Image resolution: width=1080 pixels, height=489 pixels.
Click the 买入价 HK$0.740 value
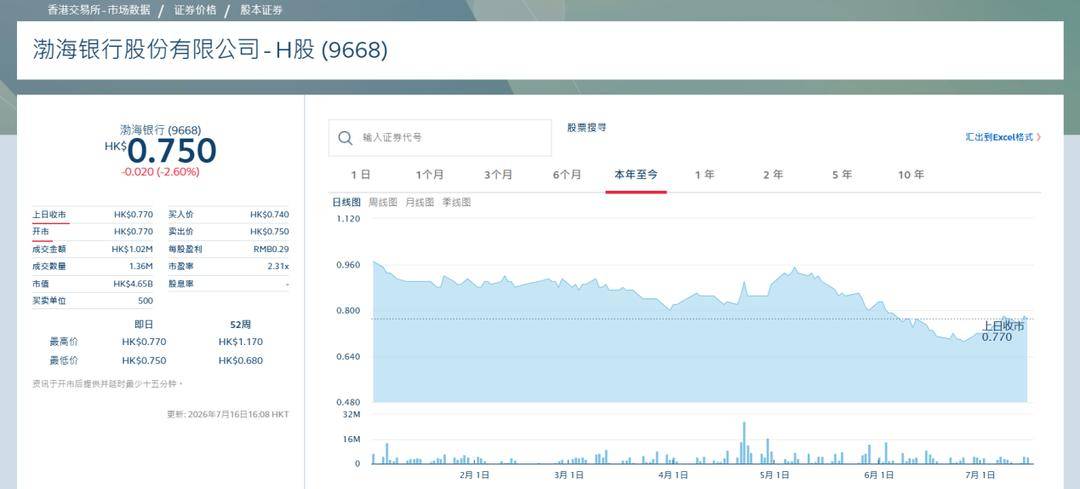[x=269, y=214]
